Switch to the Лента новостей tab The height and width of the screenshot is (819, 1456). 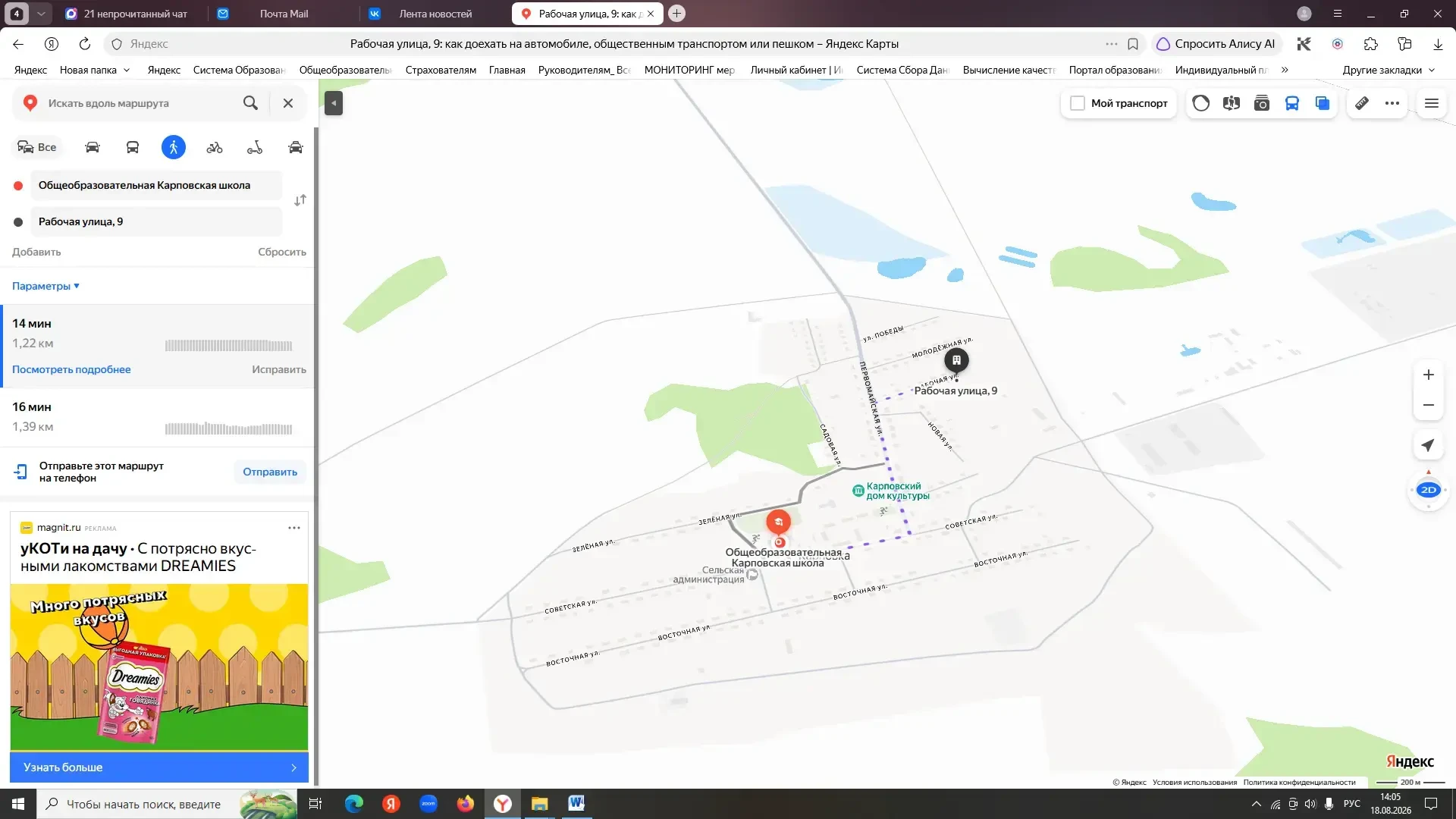pos(435,14)
